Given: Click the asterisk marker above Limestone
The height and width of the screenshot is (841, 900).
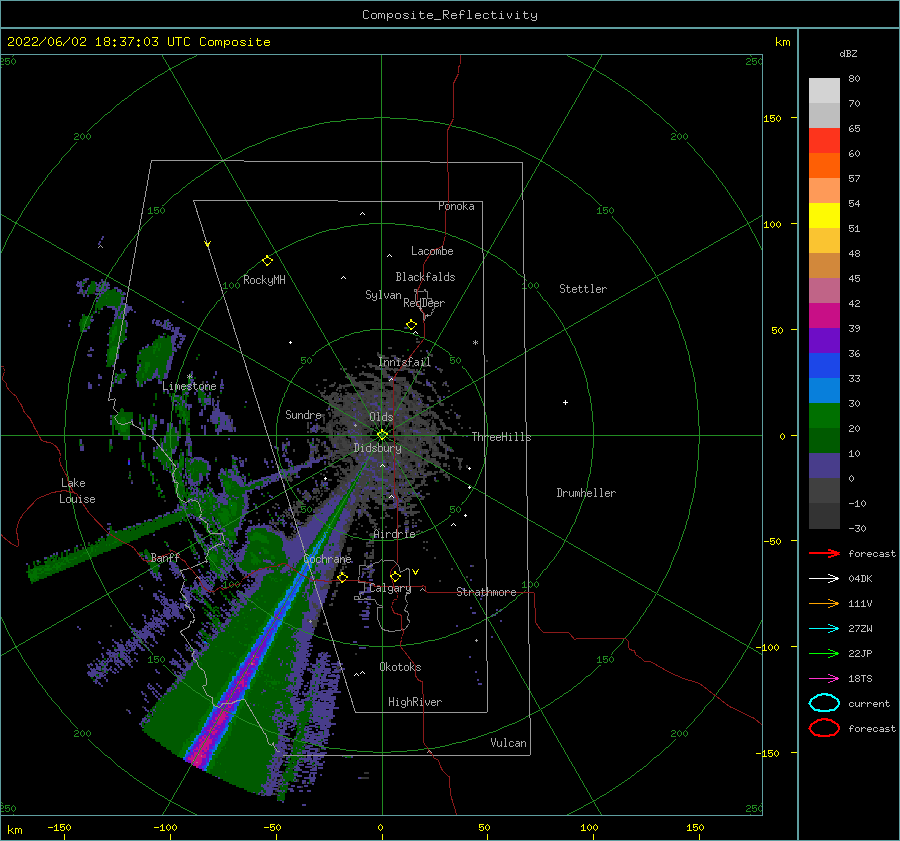Looking at the screenshot, I should click(x=189, y=377).
